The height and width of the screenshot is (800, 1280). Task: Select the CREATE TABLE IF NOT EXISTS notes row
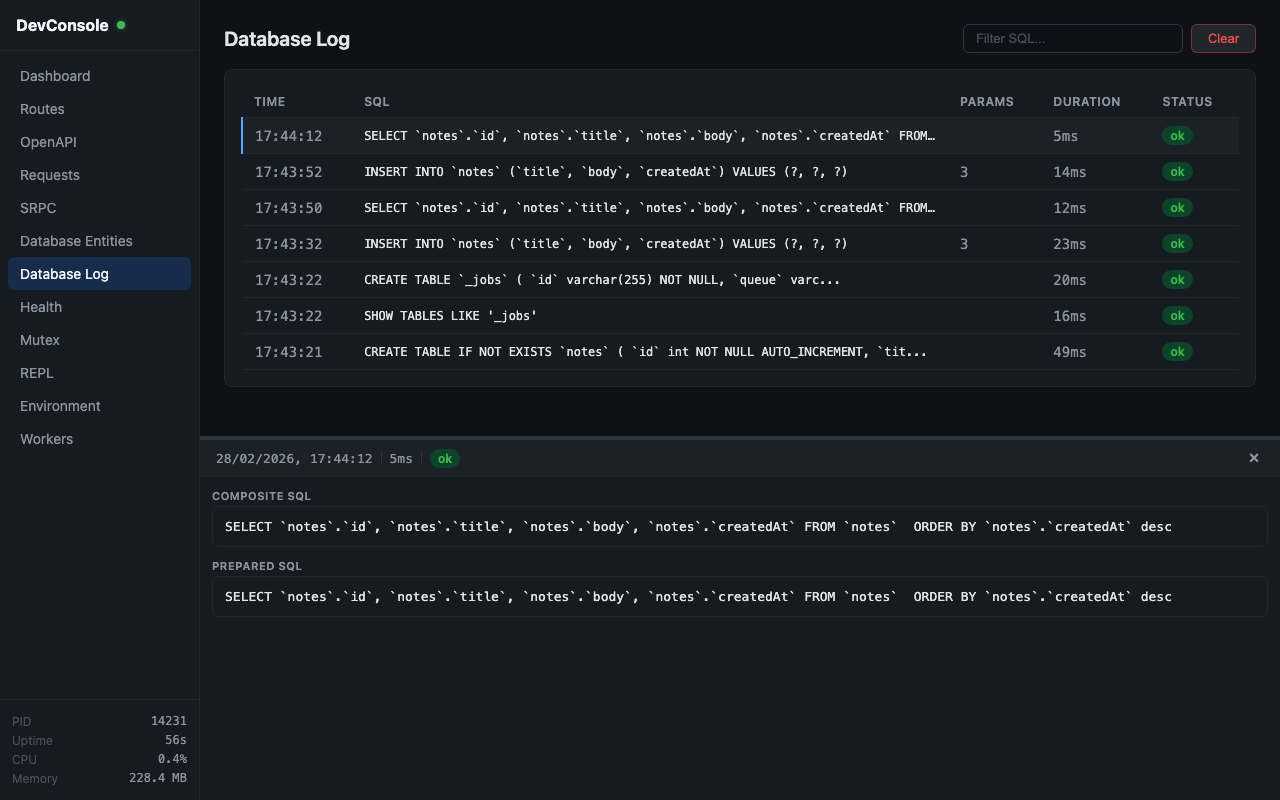(x=740, y=352)
